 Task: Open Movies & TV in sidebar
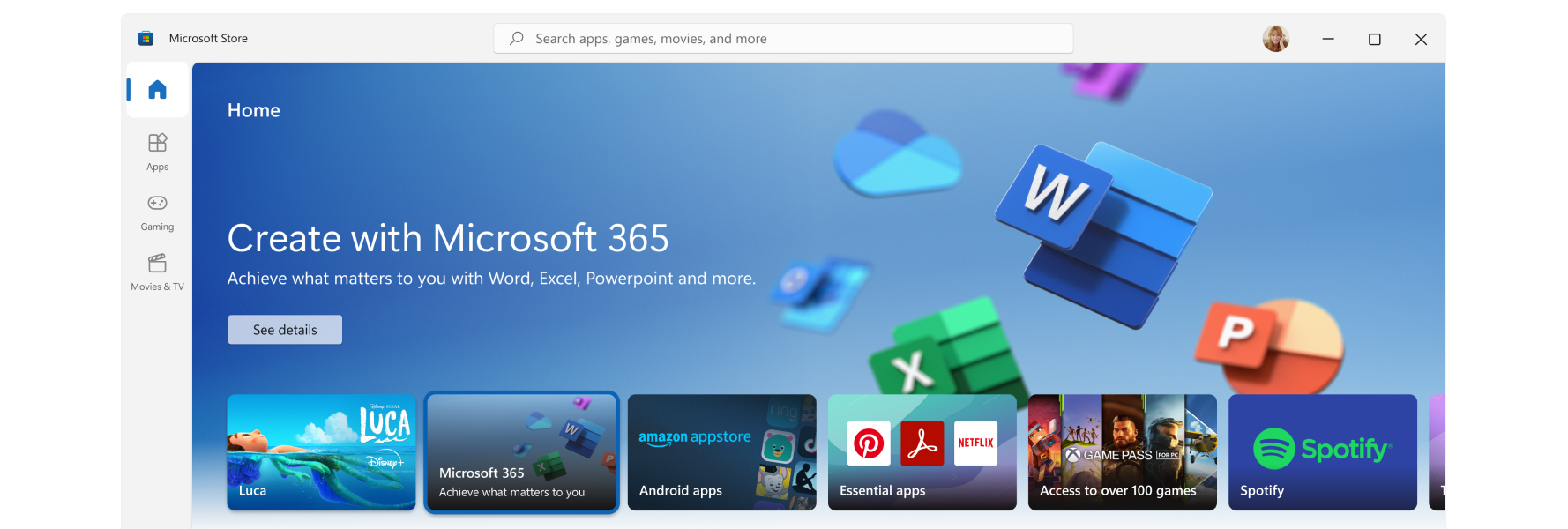tap(157, 272)
